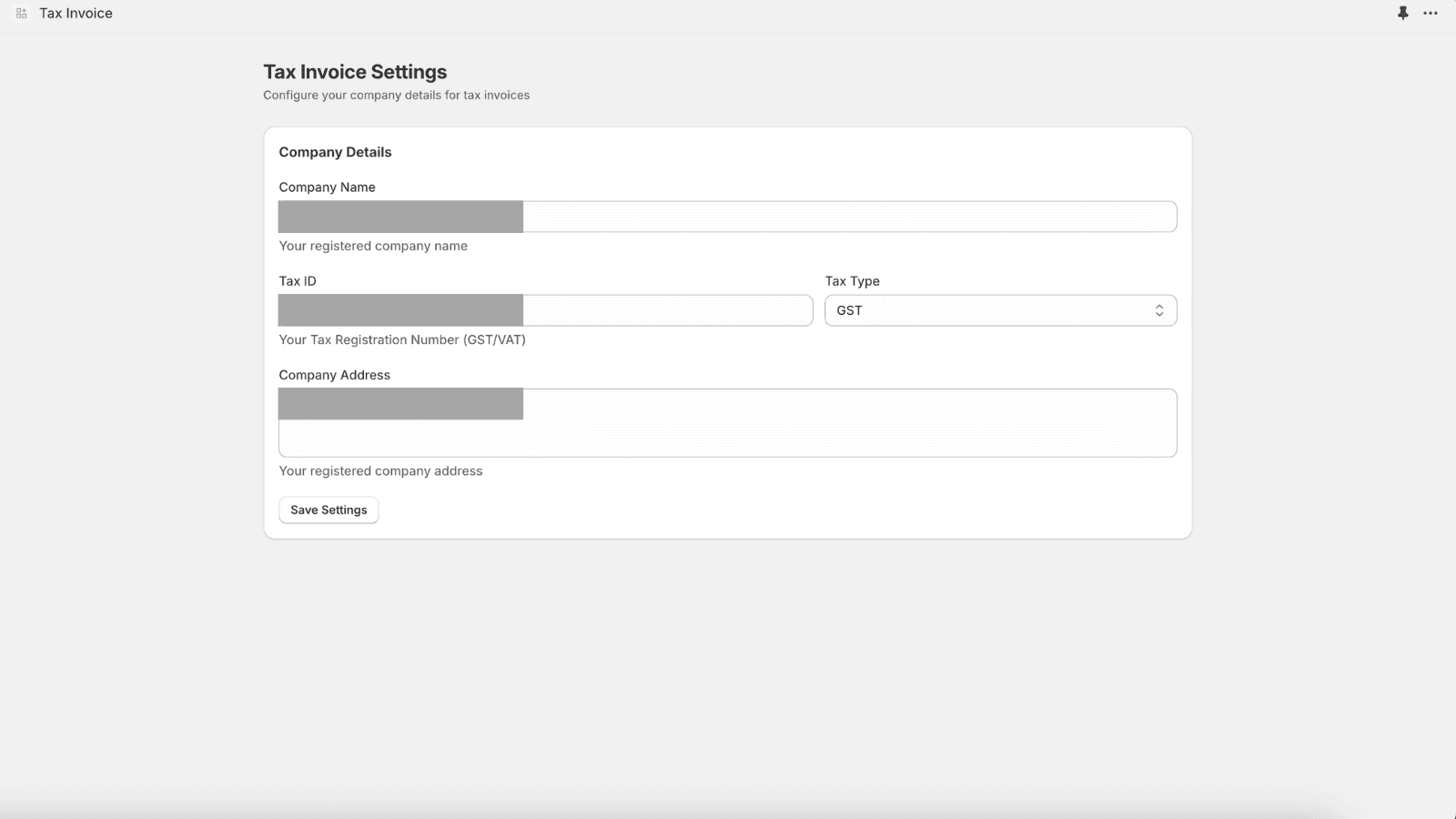Click into the Tax ID text field
The width and height of the screenshot is (1456, 819).
666,310
